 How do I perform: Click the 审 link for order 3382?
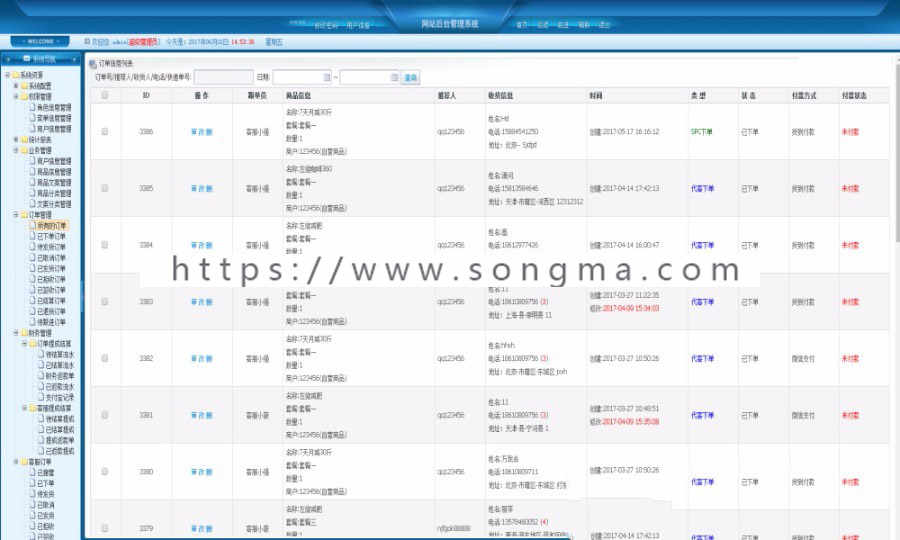tap(195, 359)
